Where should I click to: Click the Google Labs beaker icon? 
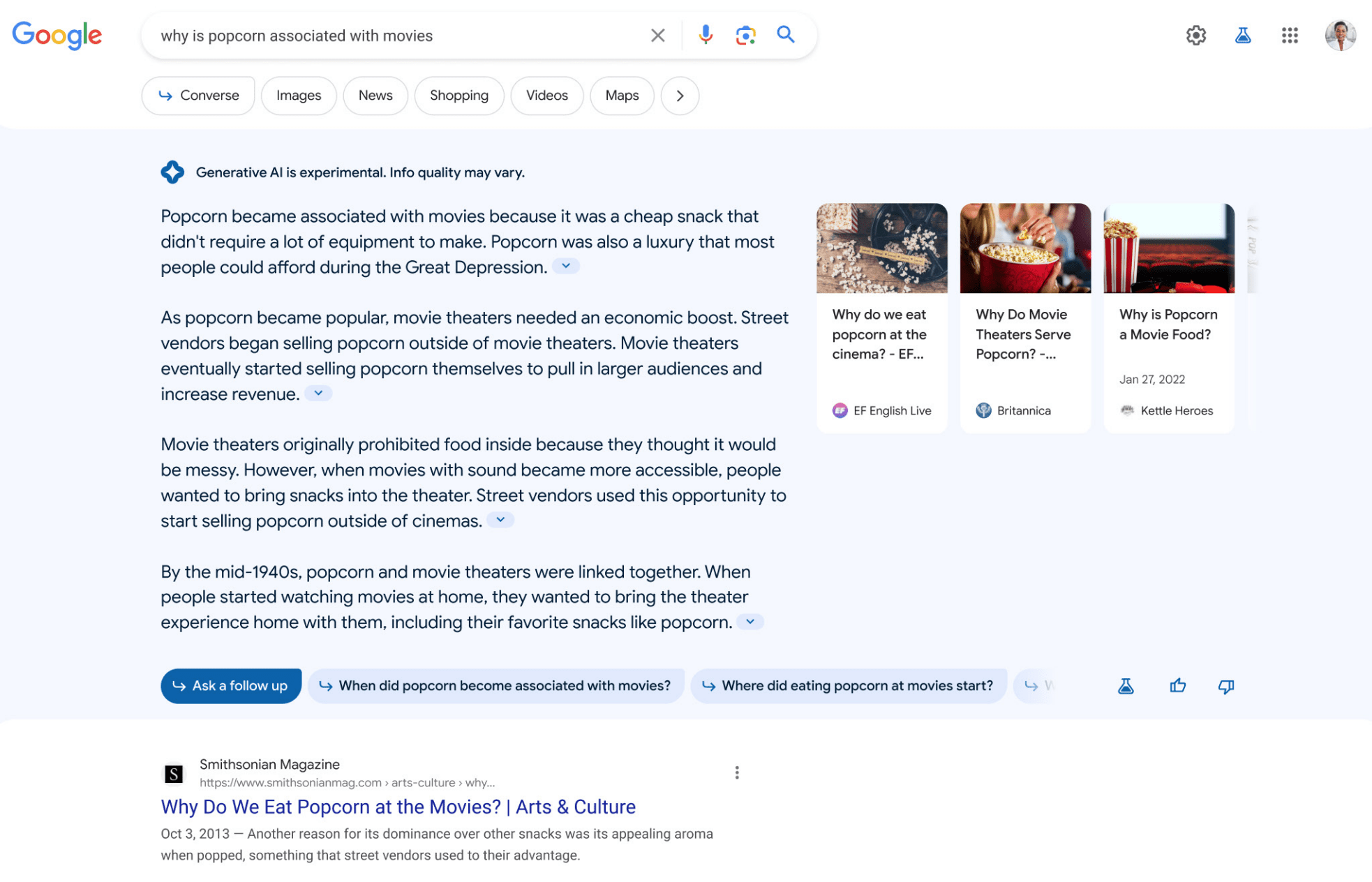point(1243,35)
